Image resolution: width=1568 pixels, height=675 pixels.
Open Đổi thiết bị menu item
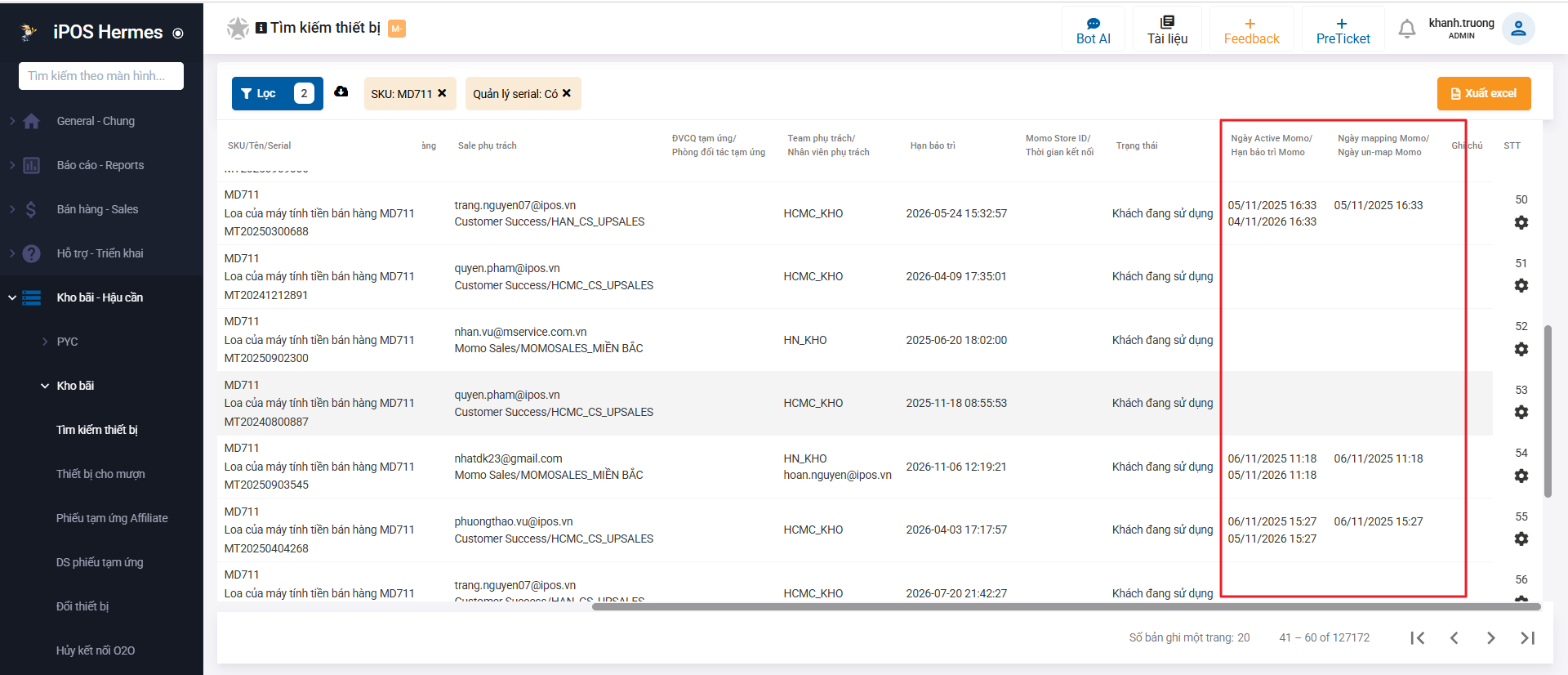tap(82, 606)
